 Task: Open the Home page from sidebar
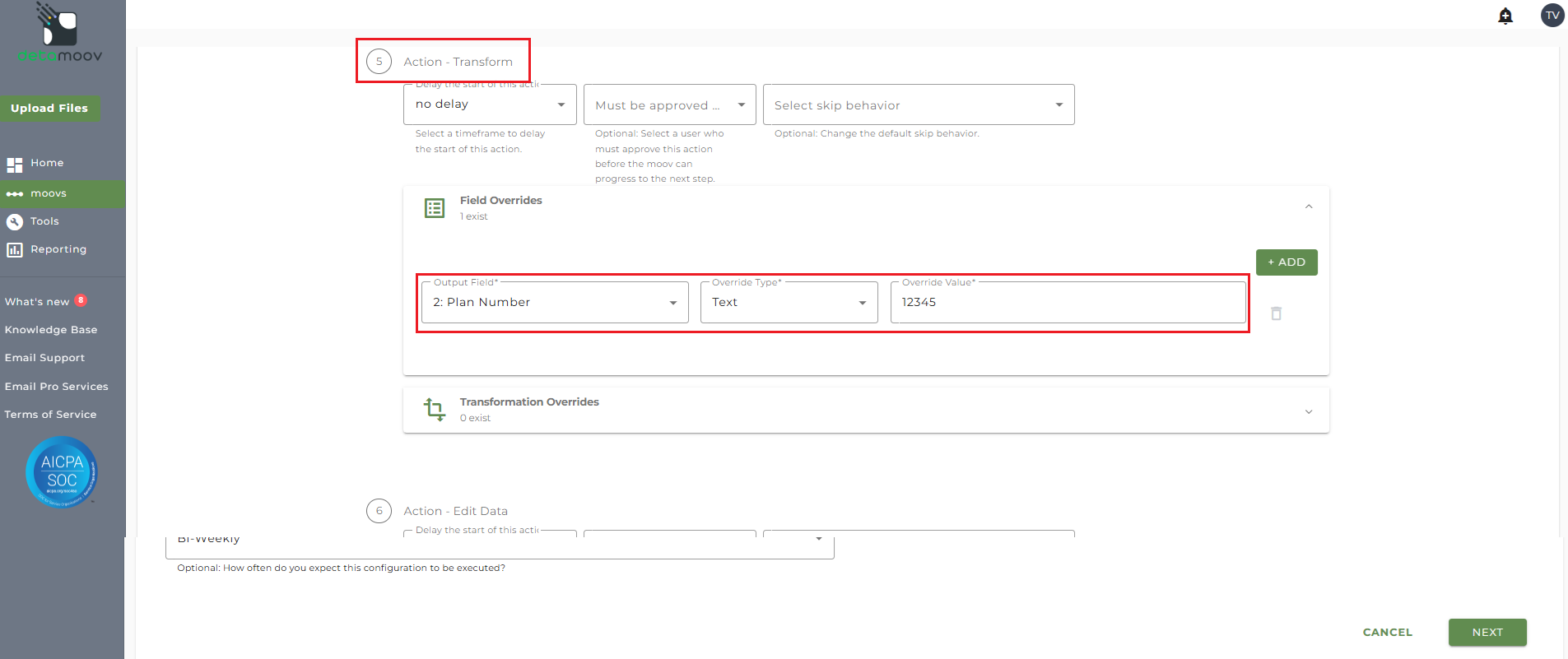(x=47, y=163)
